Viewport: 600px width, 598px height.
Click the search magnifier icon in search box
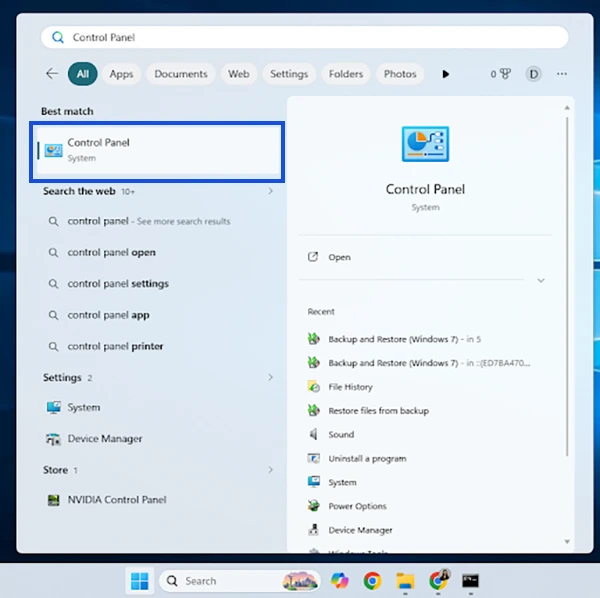(58, 37)
